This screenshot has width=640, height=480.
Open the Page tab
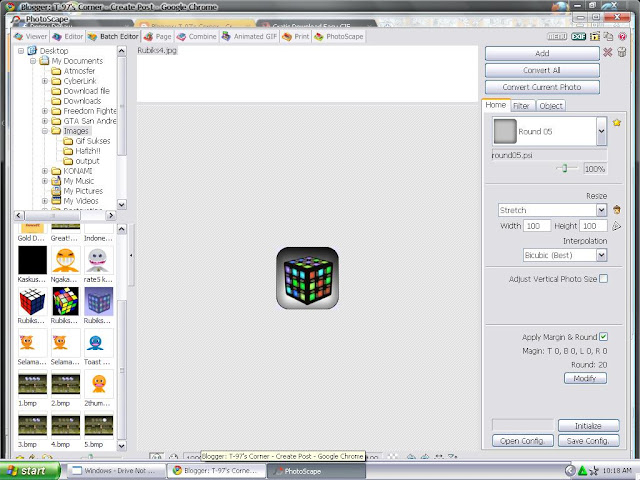click(x=158, y=36)
